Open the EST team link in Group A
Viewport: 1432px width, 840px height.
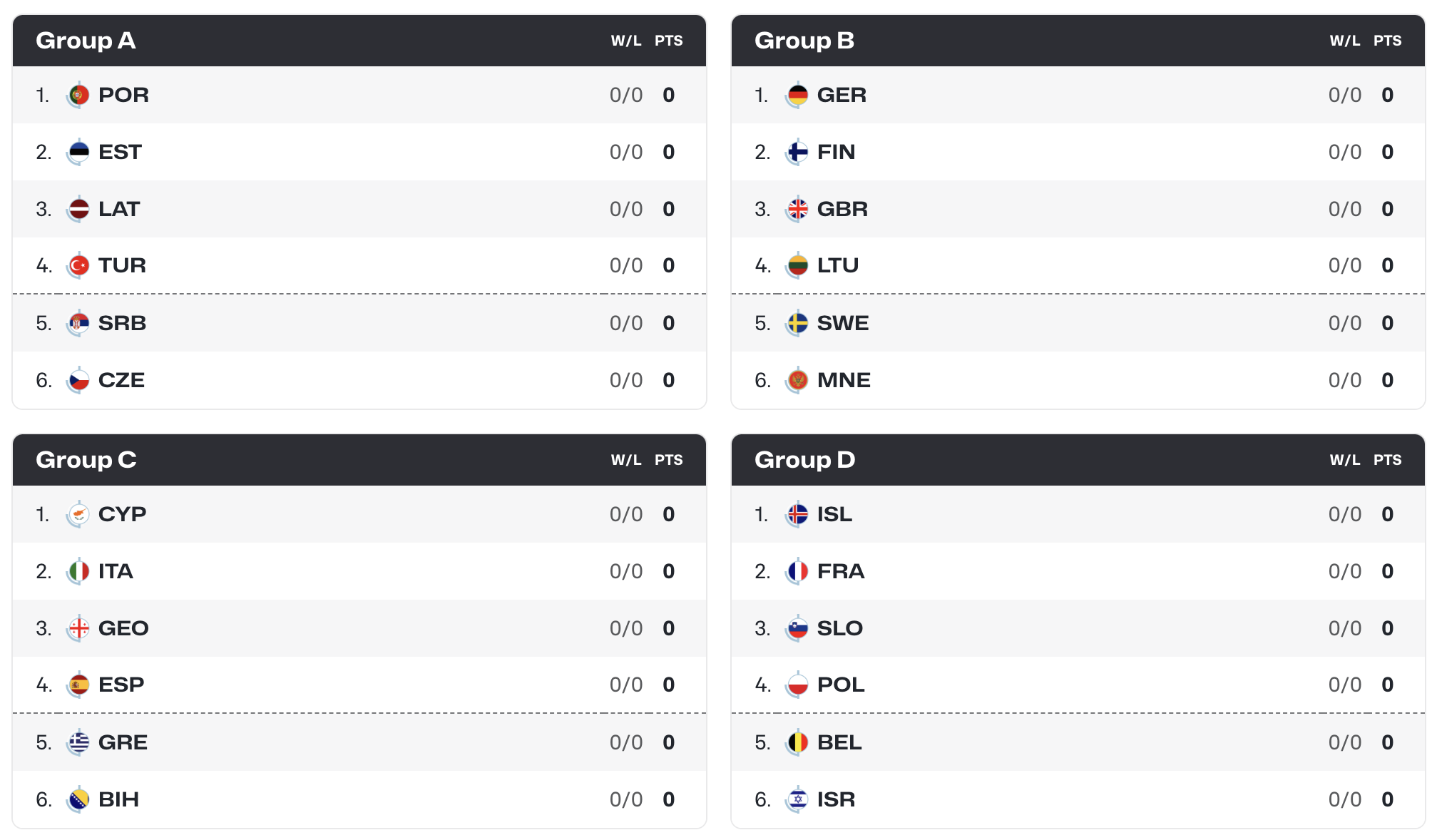120,152
